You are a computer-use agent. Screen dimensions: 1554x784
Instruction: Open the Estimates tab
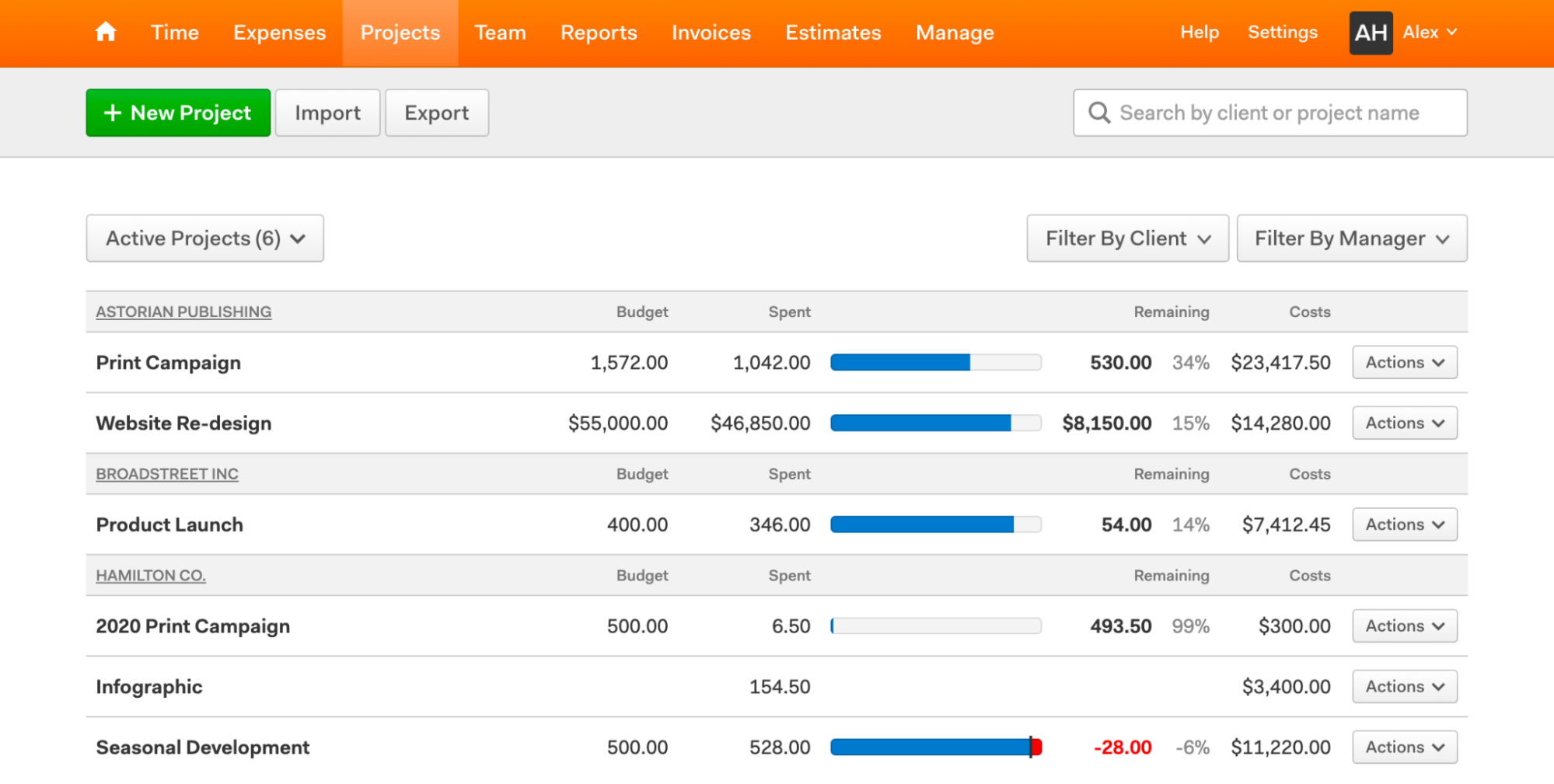click(833, 32)
